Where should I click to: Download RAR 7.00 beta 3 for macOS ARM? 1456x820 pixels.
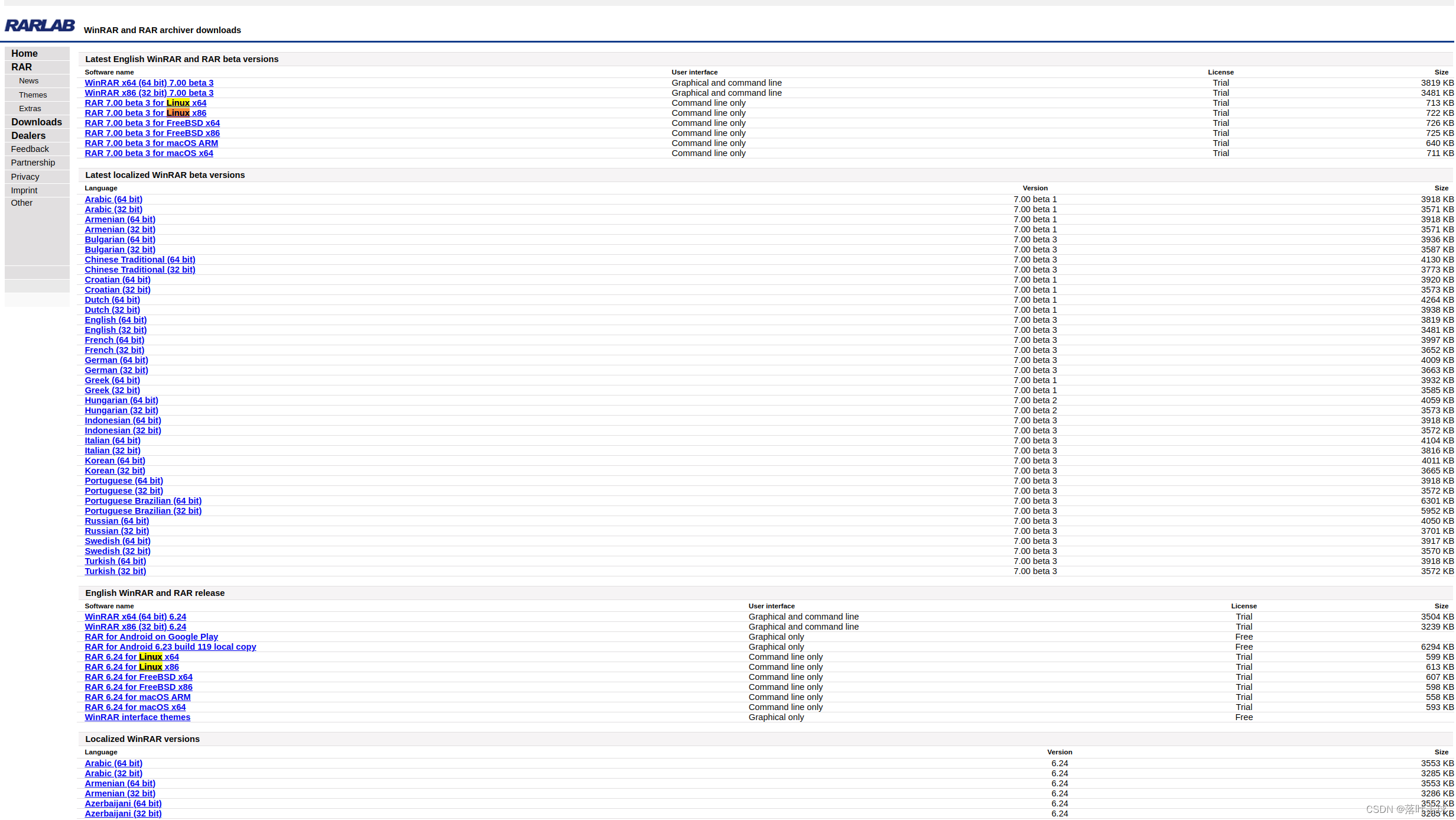tap(151, 143)
